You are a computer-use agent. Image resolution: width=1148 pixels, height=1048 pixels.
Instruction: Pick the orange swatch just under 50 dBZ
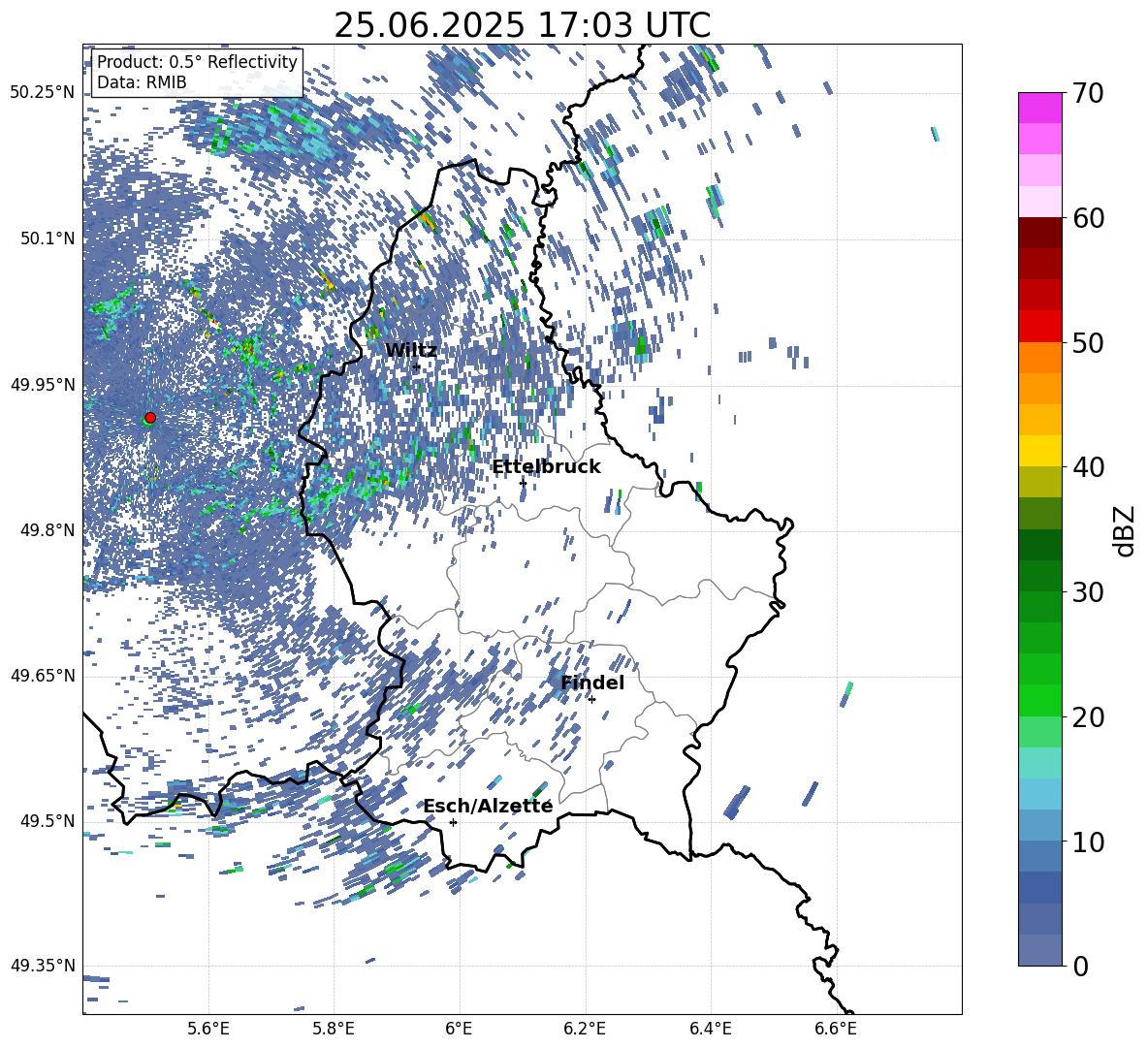coord(1039,358)
